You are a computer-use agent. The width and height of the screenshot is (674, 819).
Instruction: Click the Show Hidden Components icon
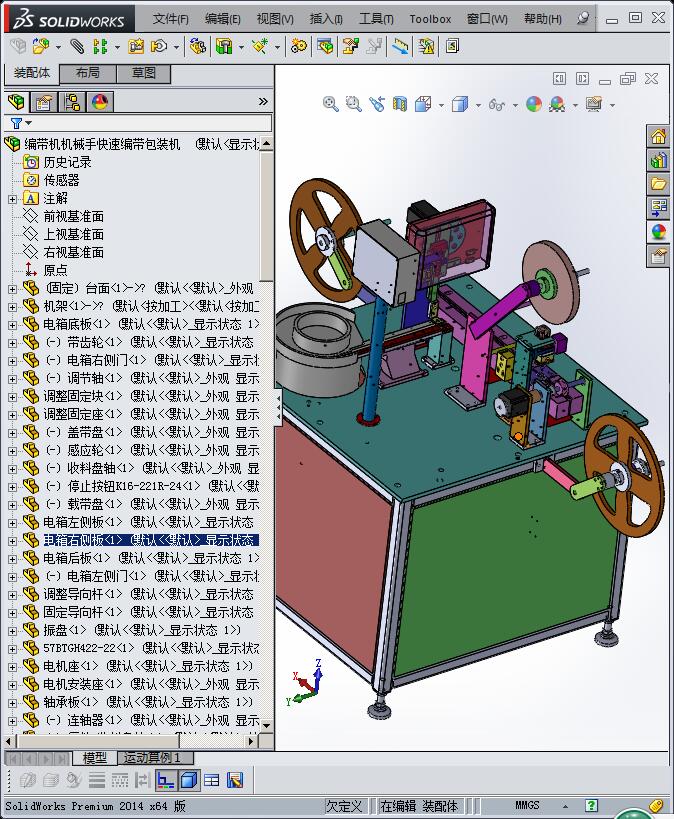(197, 46)
